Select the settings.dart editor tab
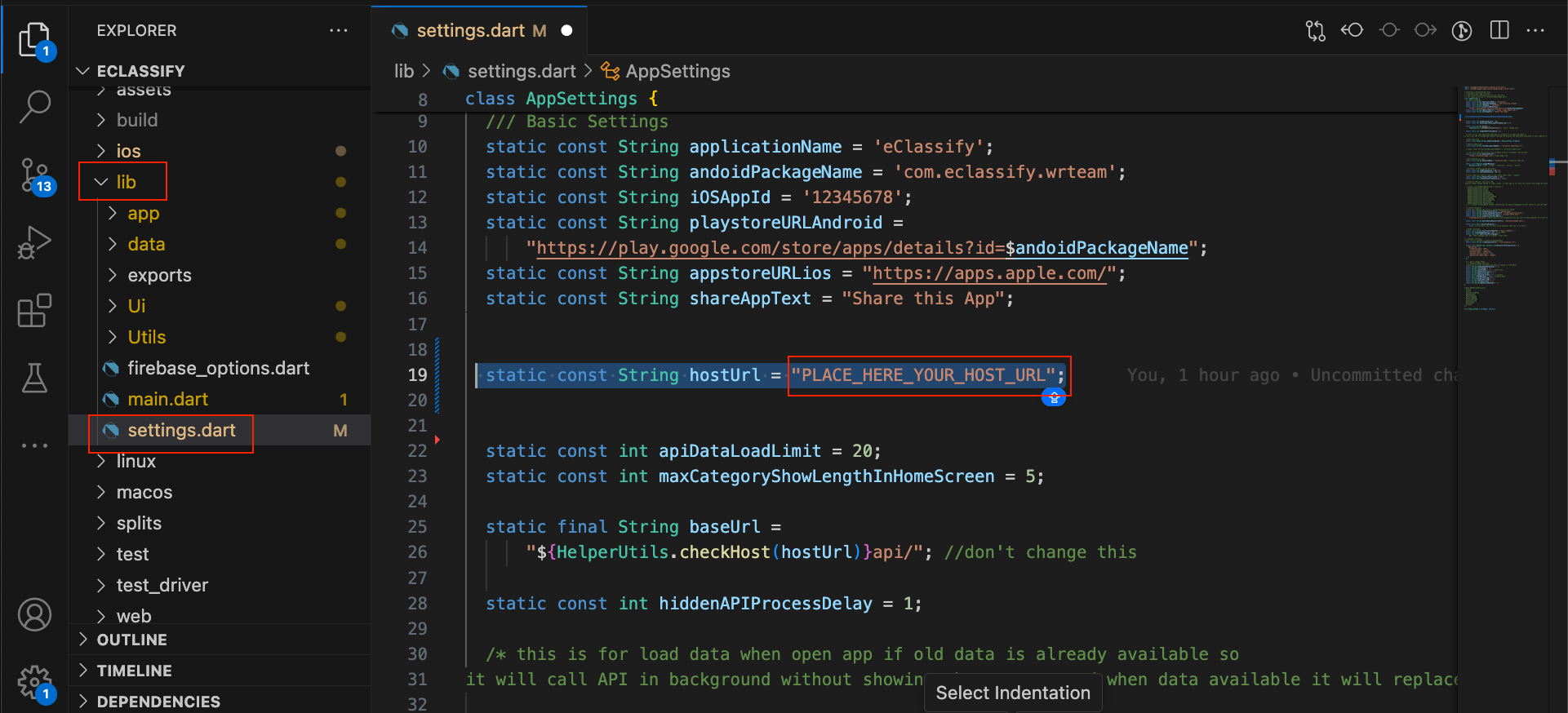 pos(470,31)
